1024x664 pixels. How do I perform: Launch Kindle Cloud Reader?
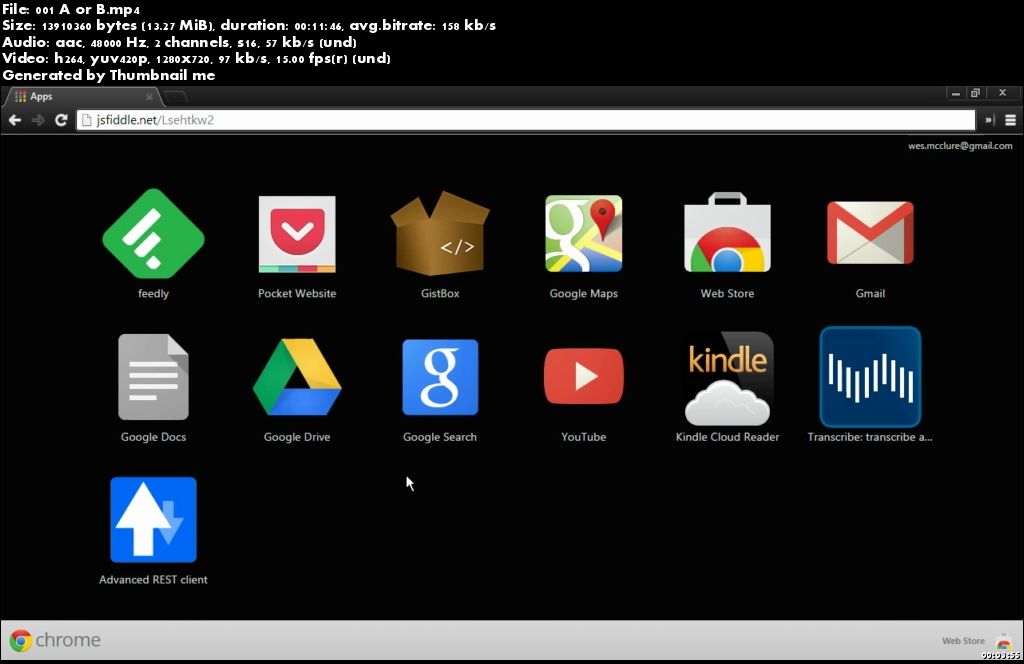click(728, 378)
